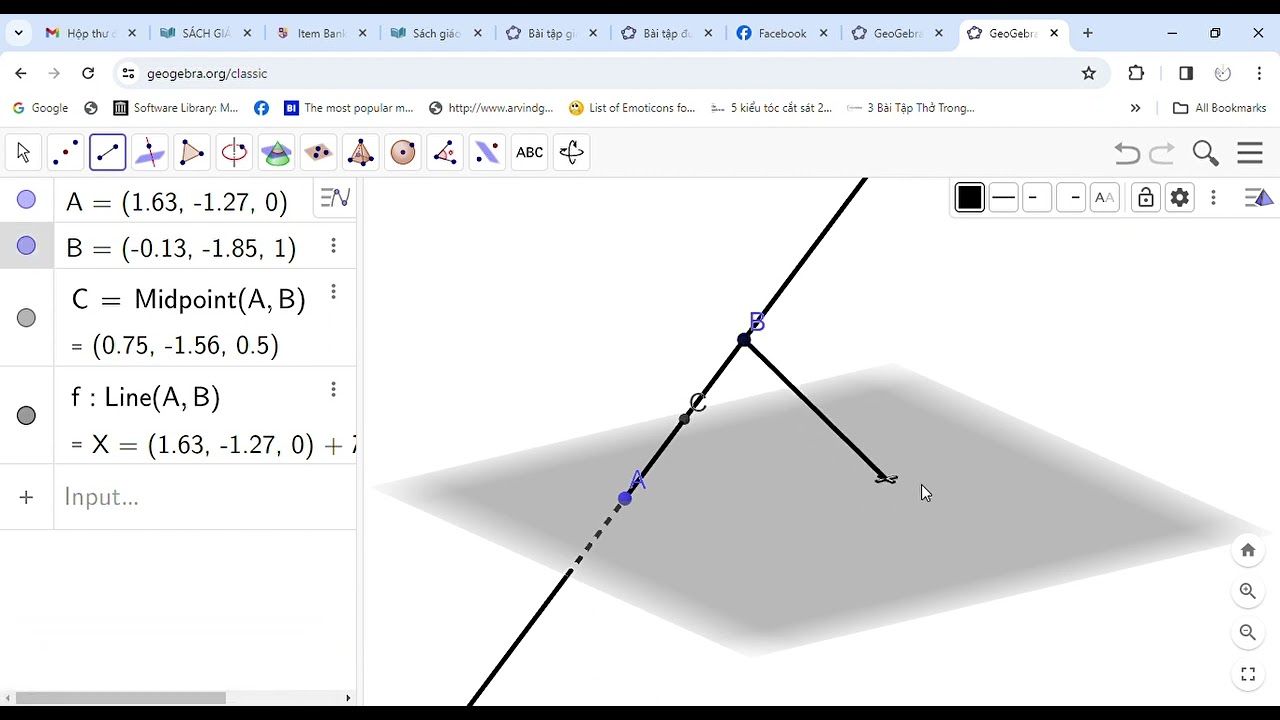The image size is (1280, 720).
Task: Click point A in the 3D view
Action: tap(625, 498)
